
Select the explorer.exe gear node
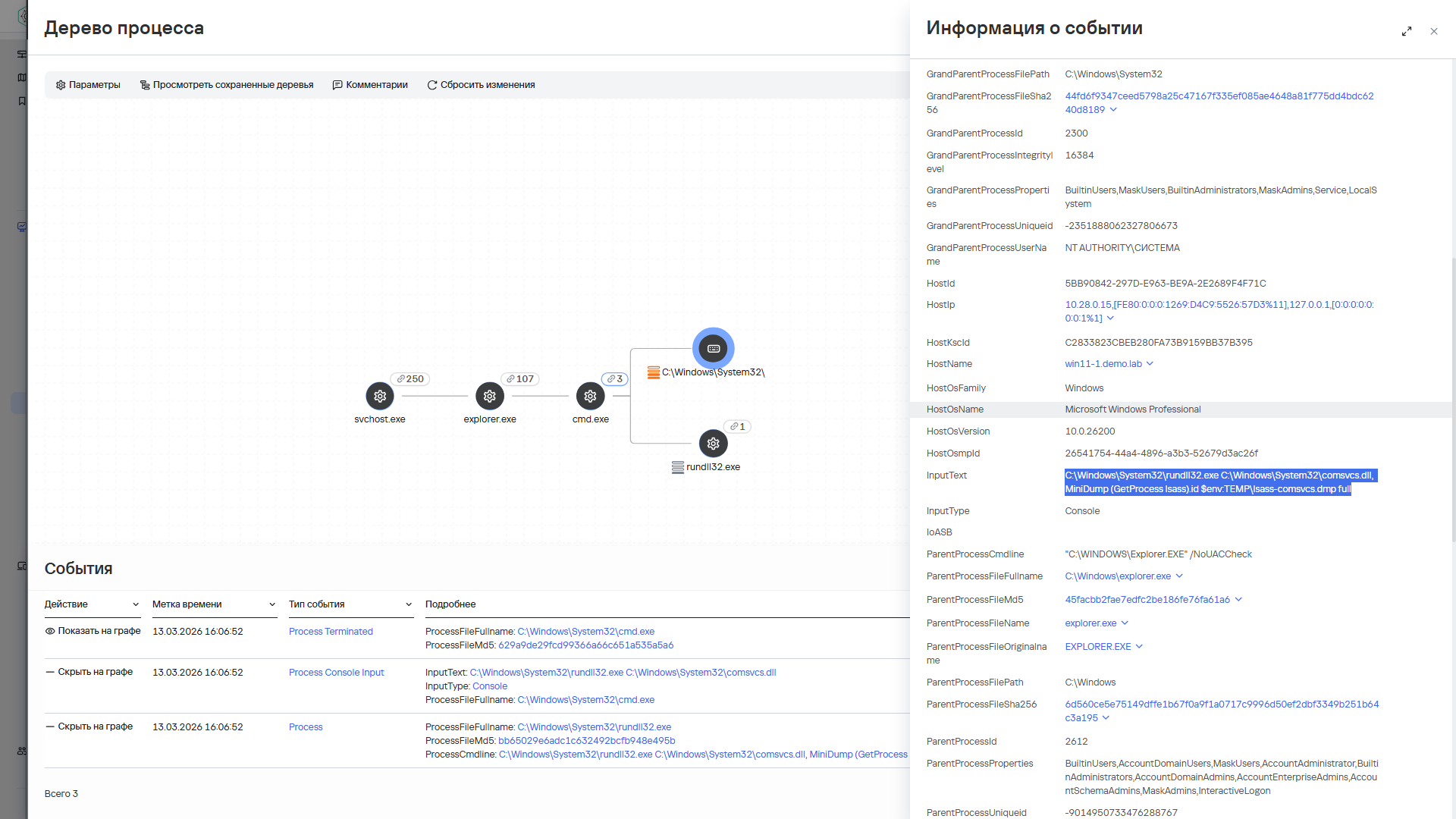(x=490, y=396)
